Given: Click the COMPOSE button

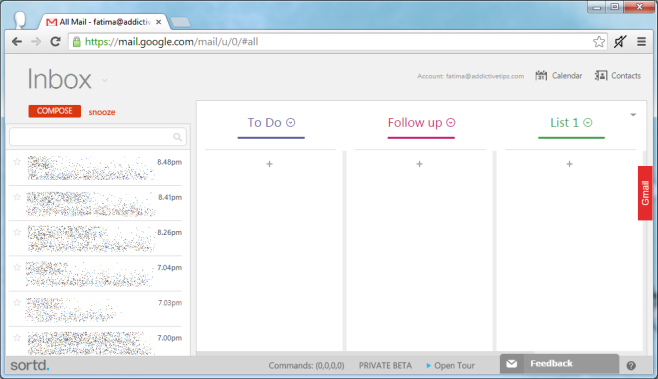Looking at the screenshot, I should 55,111.
